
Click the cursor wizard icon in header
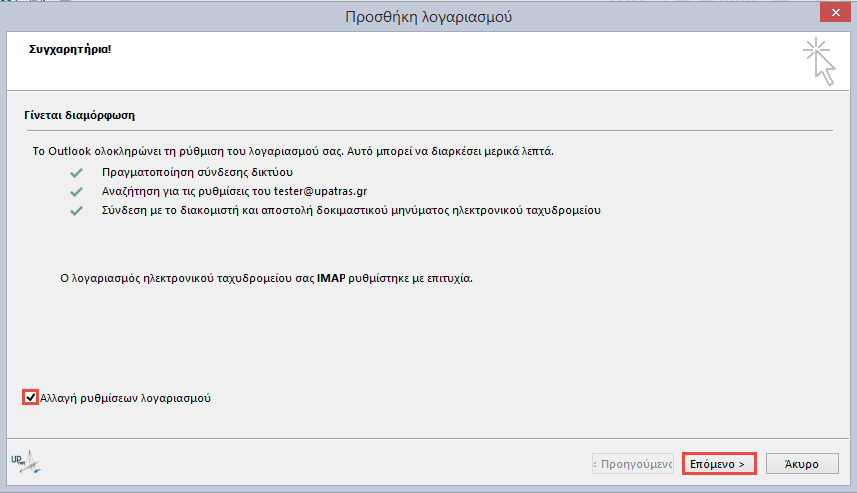coord(820,61)
